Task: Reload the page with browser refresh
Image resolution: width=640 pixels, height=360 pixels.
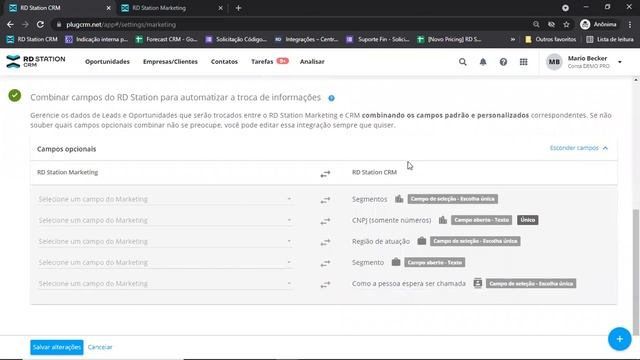Action: [40, 24]
